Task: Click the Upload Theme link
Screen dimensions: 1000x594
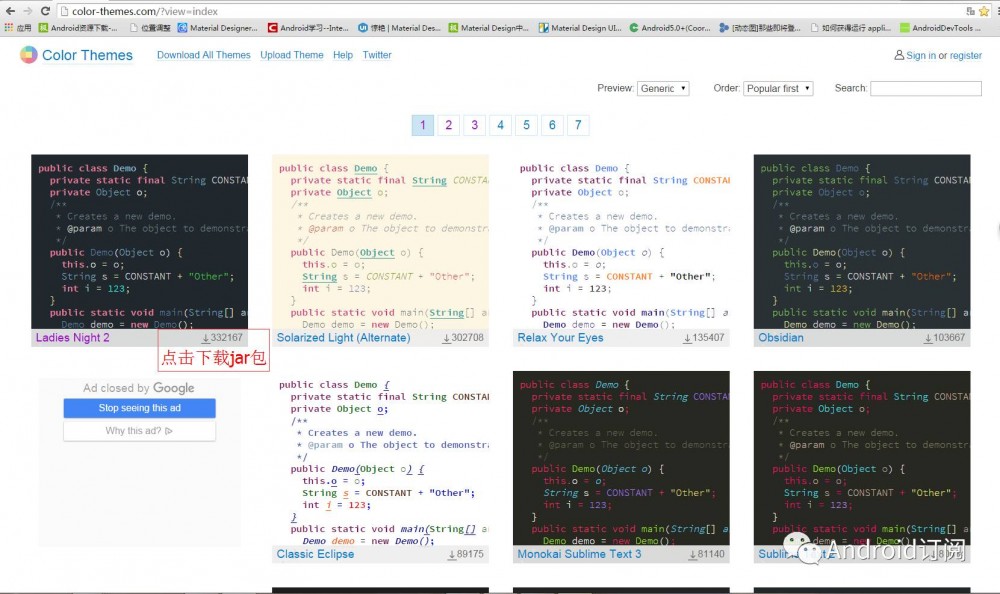Action: (x=292, y=55)
